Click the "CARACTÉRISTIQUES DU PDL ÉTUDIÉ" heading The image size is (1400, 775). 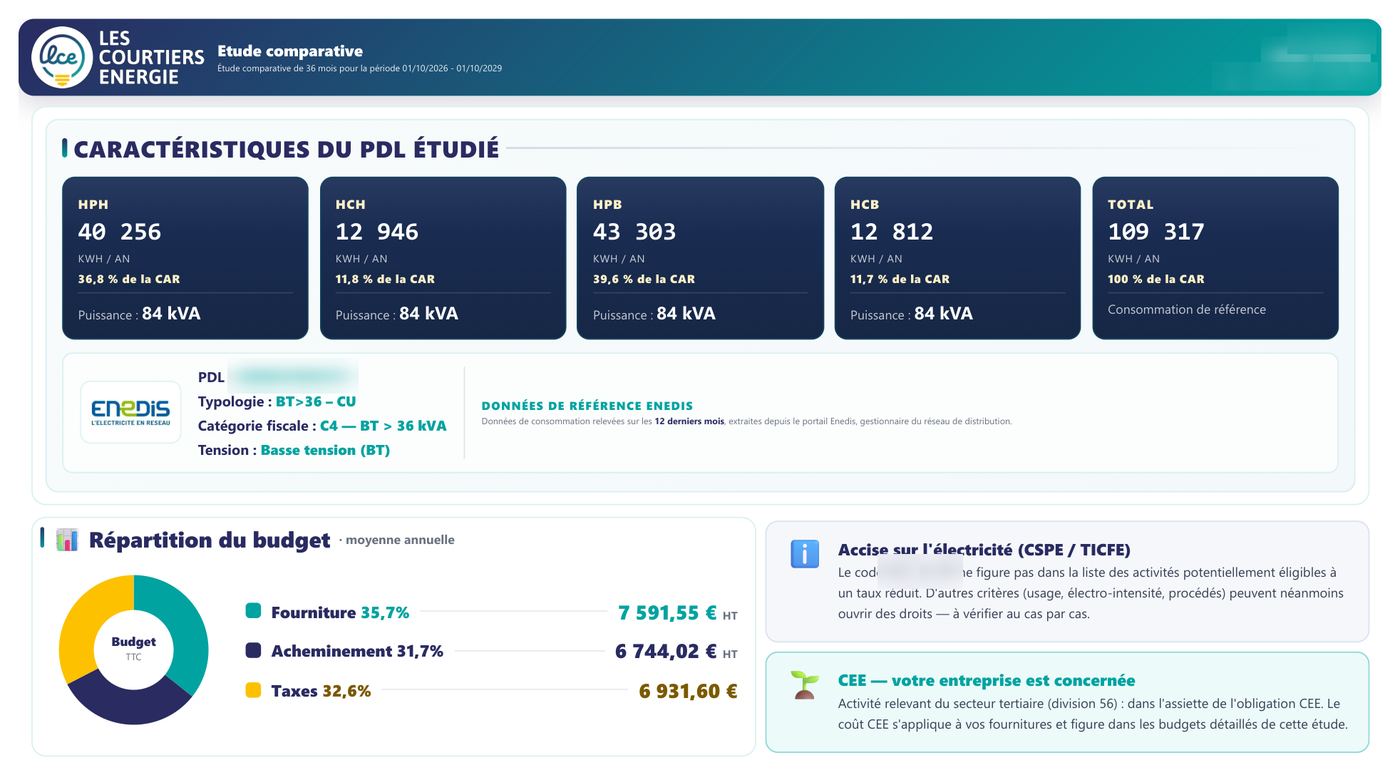[286, 150]
